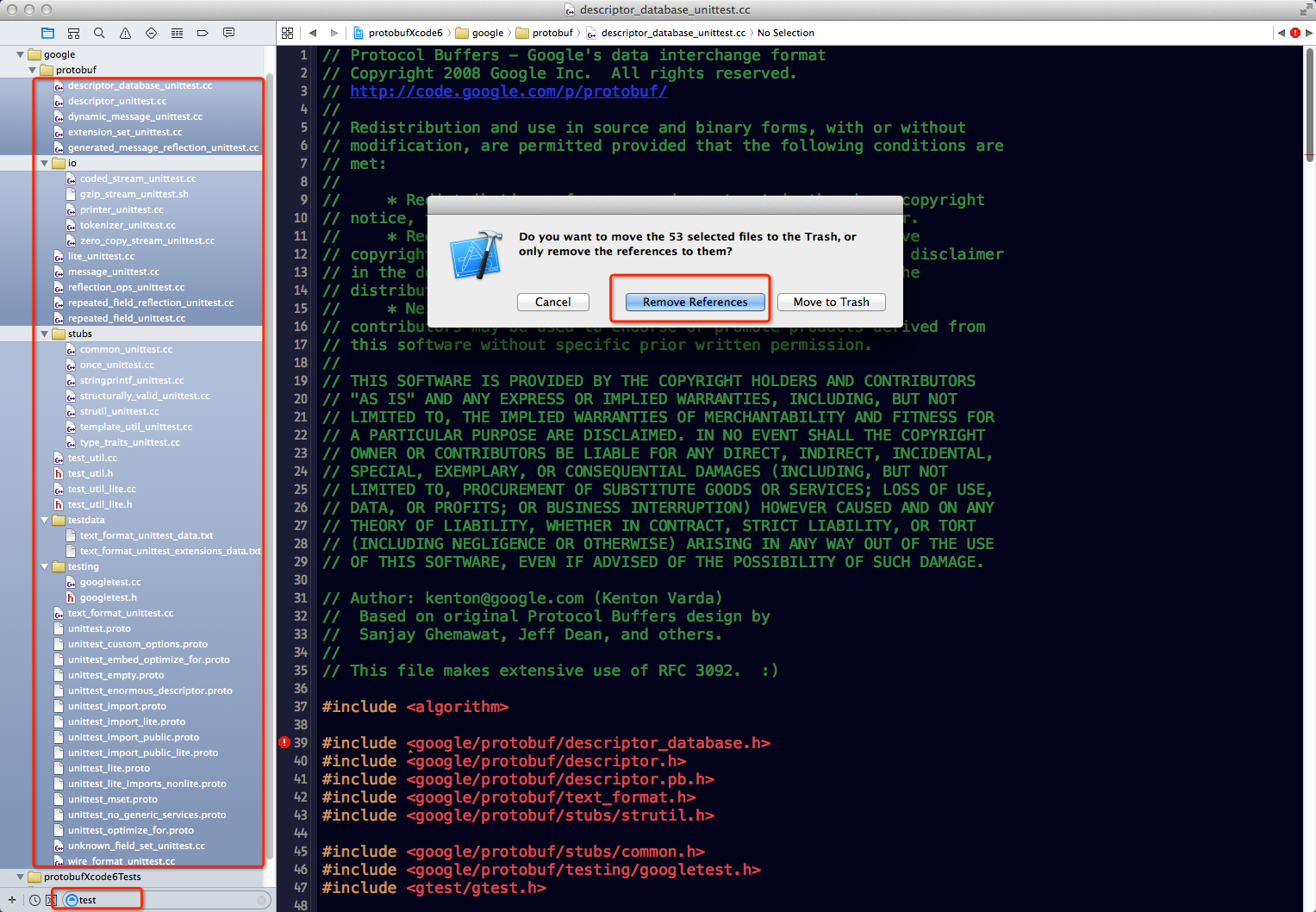The width and height of the screenshot is (1316, 912).
Task: Go forward in editor history
Action: point(334,33)
